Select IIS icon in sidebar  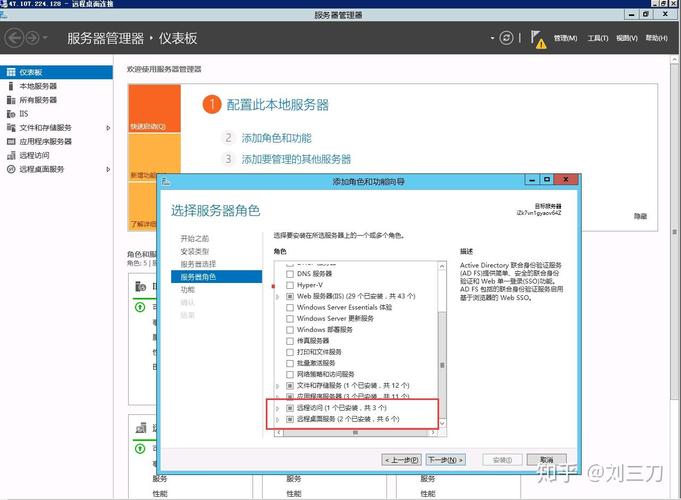tap(11, 114)
